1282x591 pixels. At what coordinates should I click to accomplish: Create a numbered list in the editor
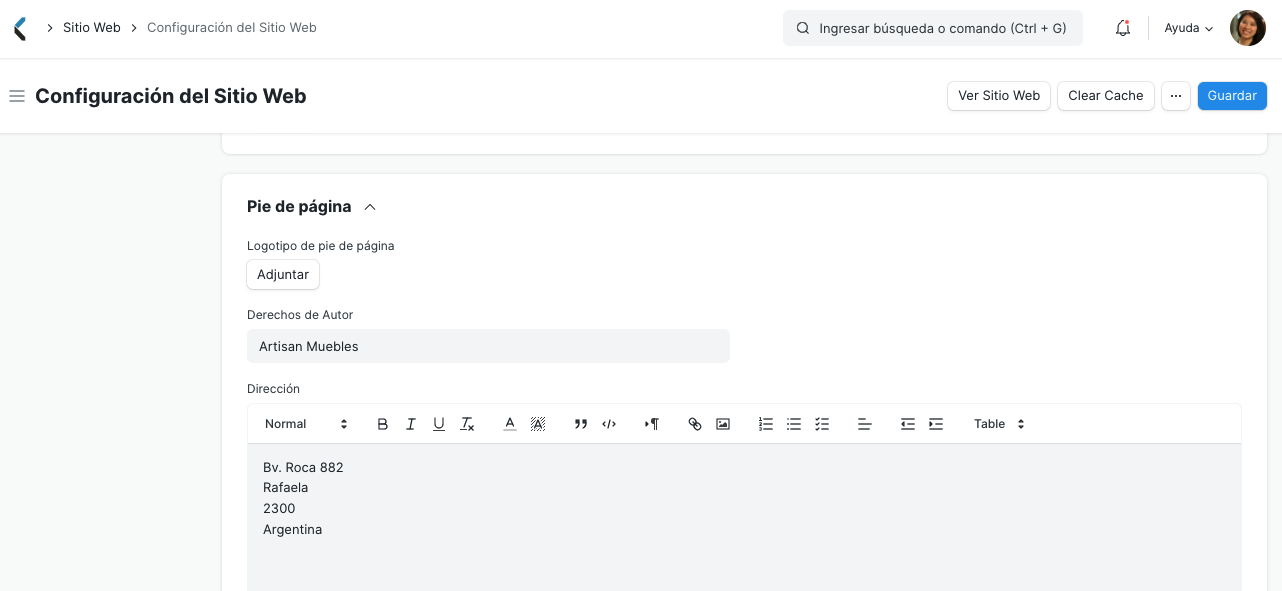point(765,423)
